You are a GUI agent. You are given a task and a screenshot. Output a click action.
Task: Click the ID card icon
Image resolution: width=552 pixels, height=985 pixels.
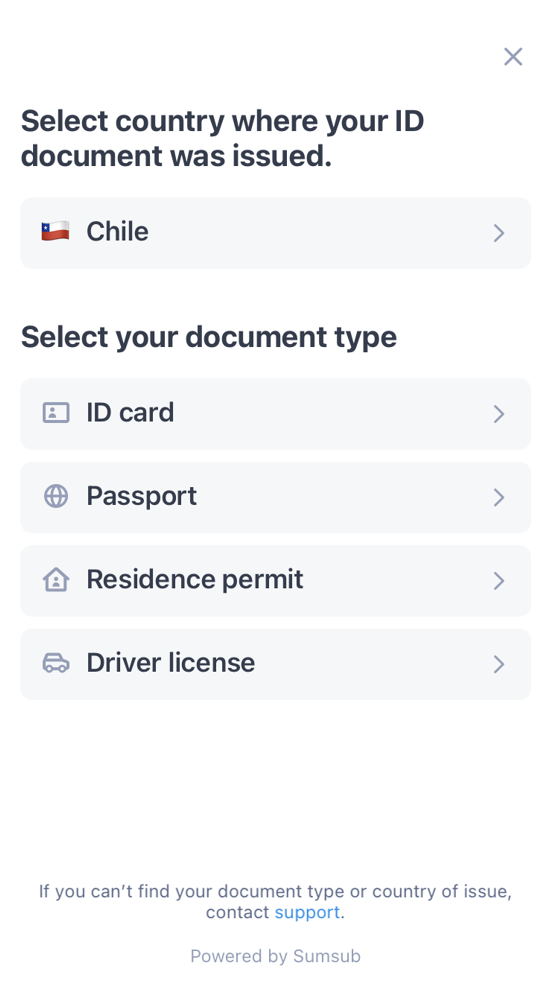56,413
